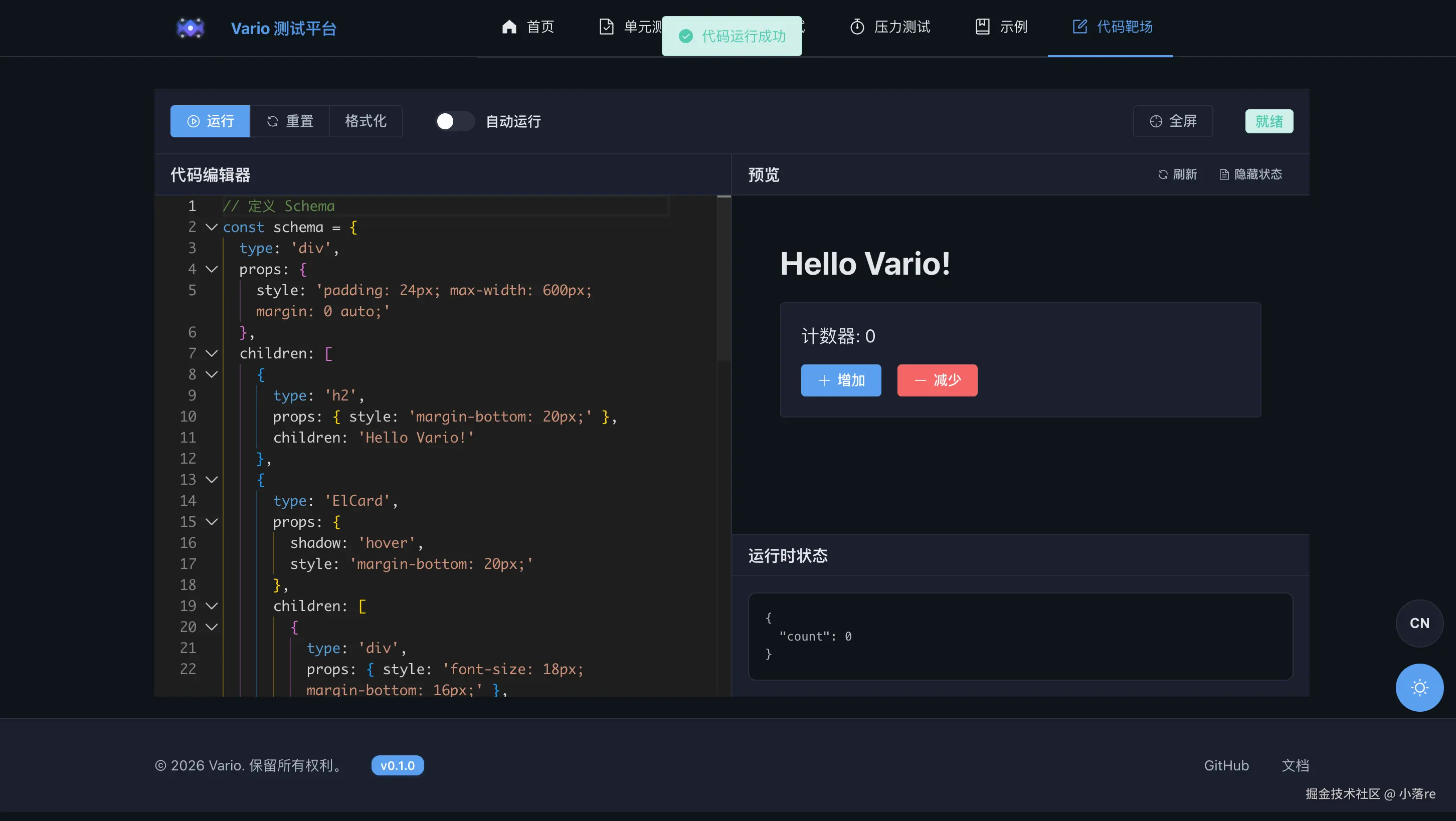Image resolution: width=1456 pixels, height=821 pixels.
Task: Click 格式化 format button
Action: tap(366, 121)
